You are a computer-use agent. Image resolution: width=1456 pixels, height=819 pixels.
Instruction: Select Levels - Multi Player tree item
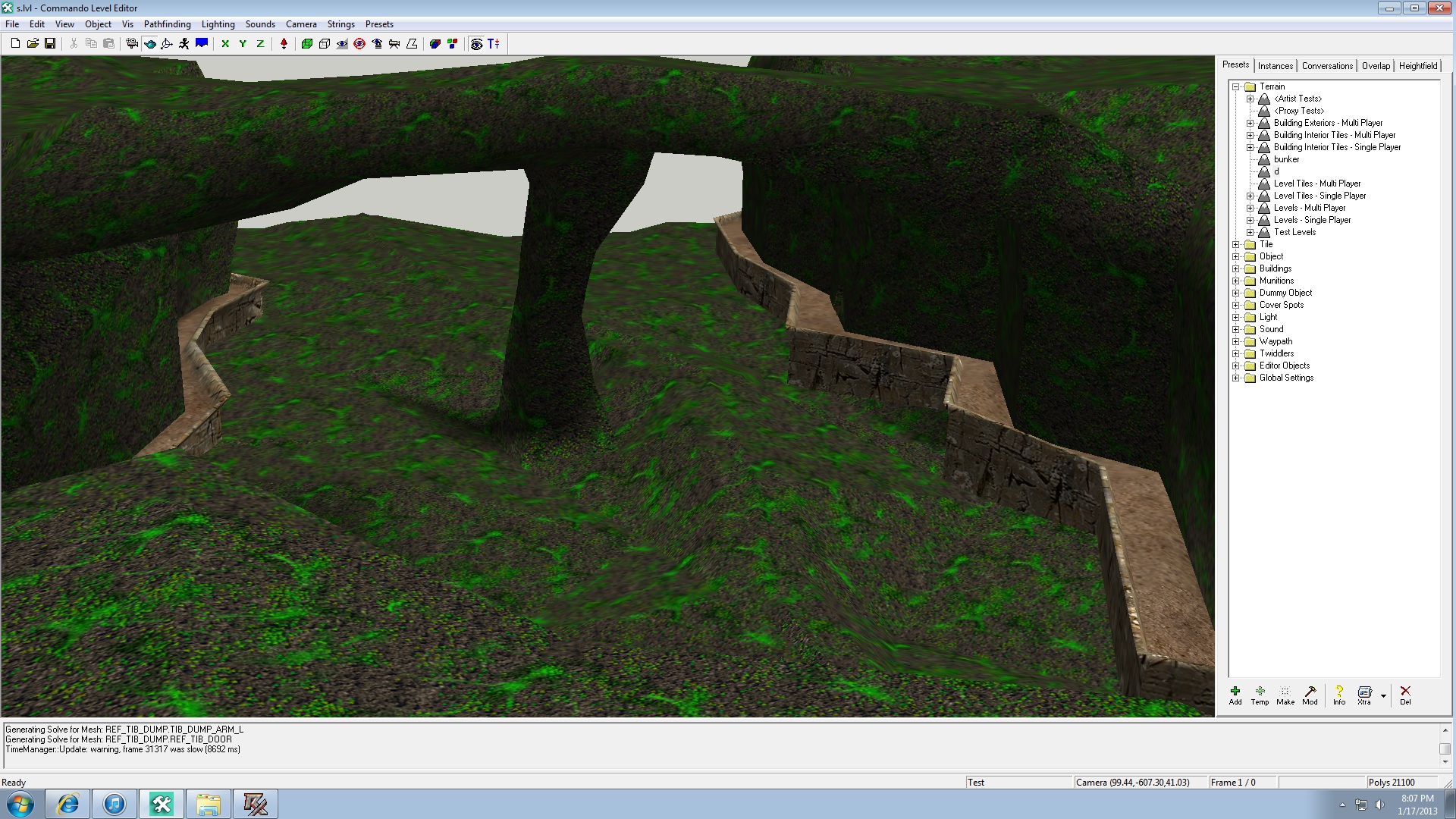coord(1309,208)
